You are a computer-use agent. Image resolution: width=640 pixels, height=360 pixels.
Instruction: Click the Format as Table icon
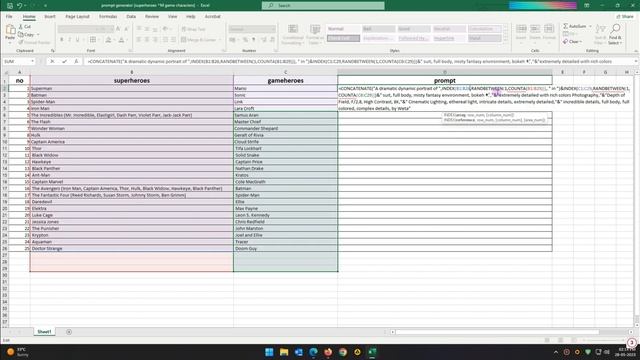(315, 29)
